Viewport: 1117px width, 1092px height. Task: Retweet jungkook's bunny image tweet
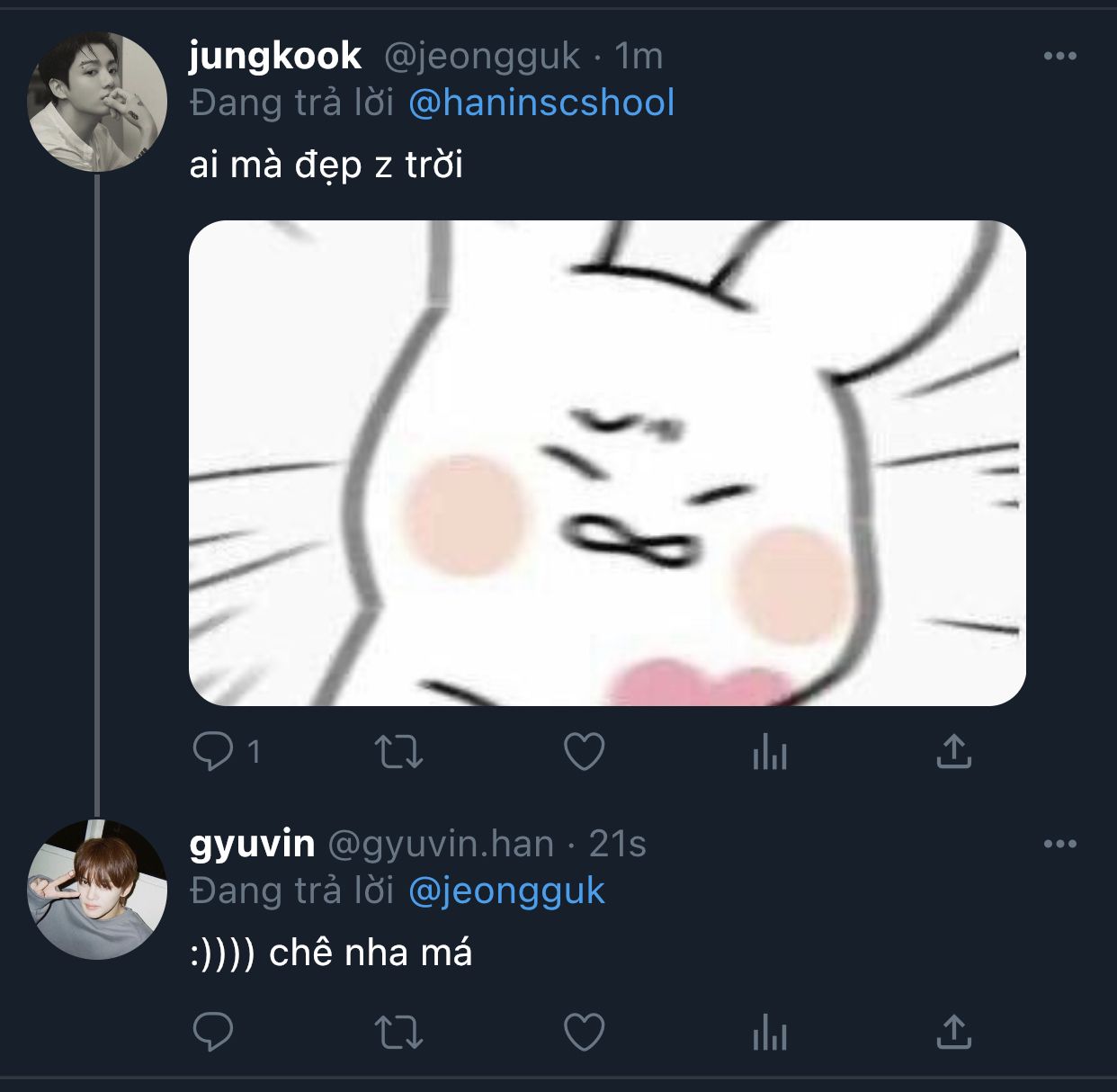(x=398, y=752)
